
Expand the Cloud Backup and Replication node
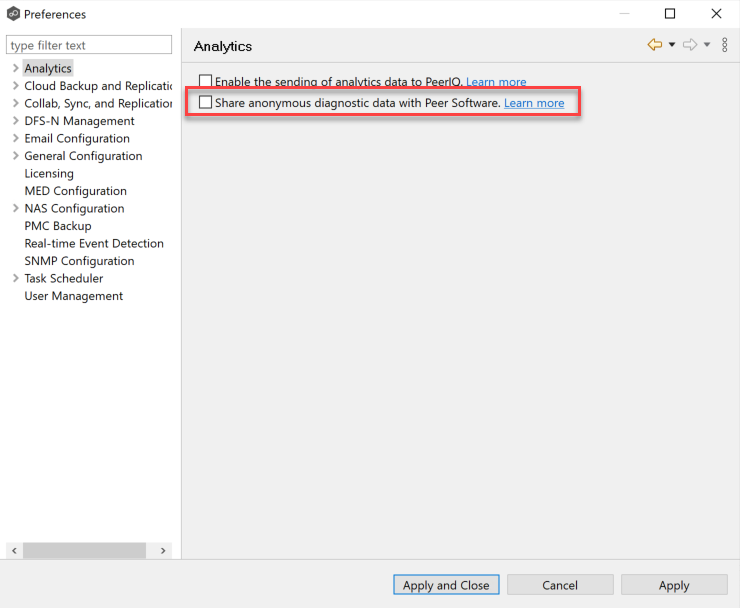coord(15,86)
